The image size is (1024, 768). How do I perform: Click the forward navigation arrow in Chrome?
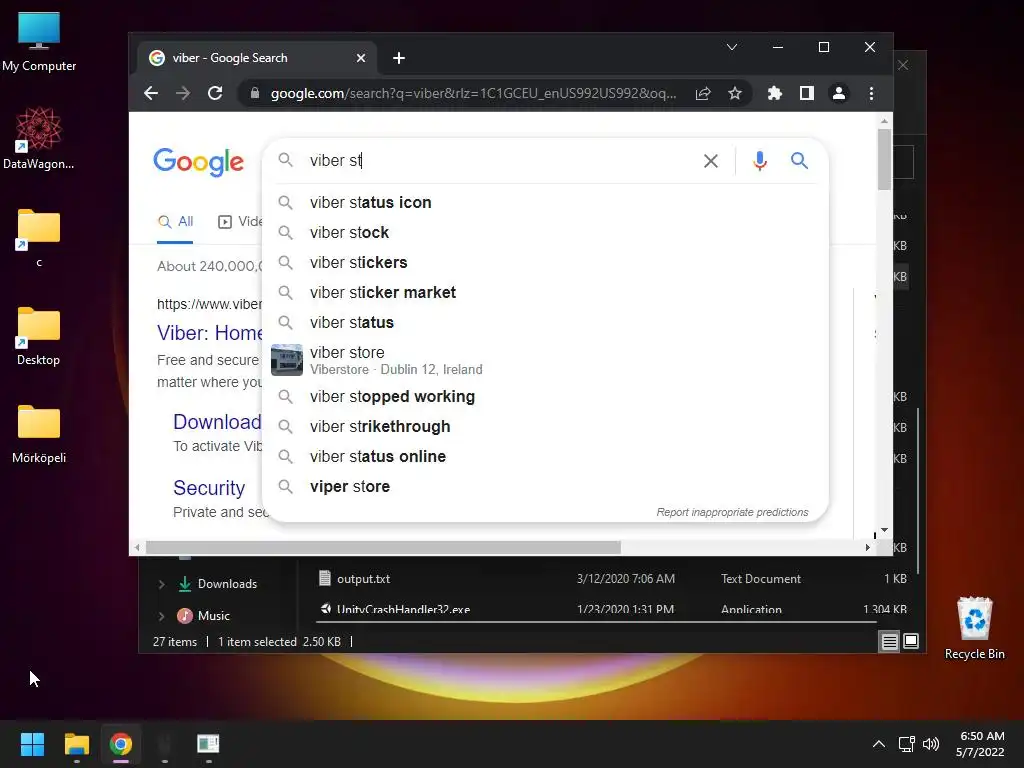(x=183, y=93)
